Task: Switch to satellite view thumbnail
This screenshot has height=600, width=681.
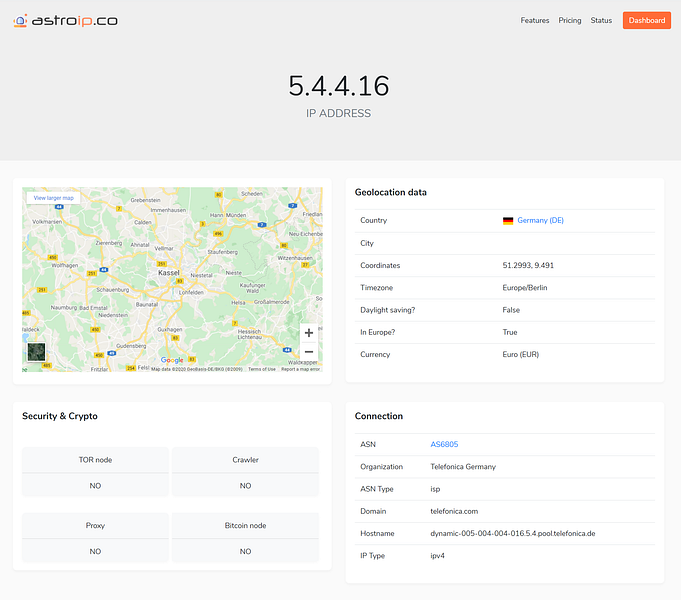Action: tap(36, 352)
